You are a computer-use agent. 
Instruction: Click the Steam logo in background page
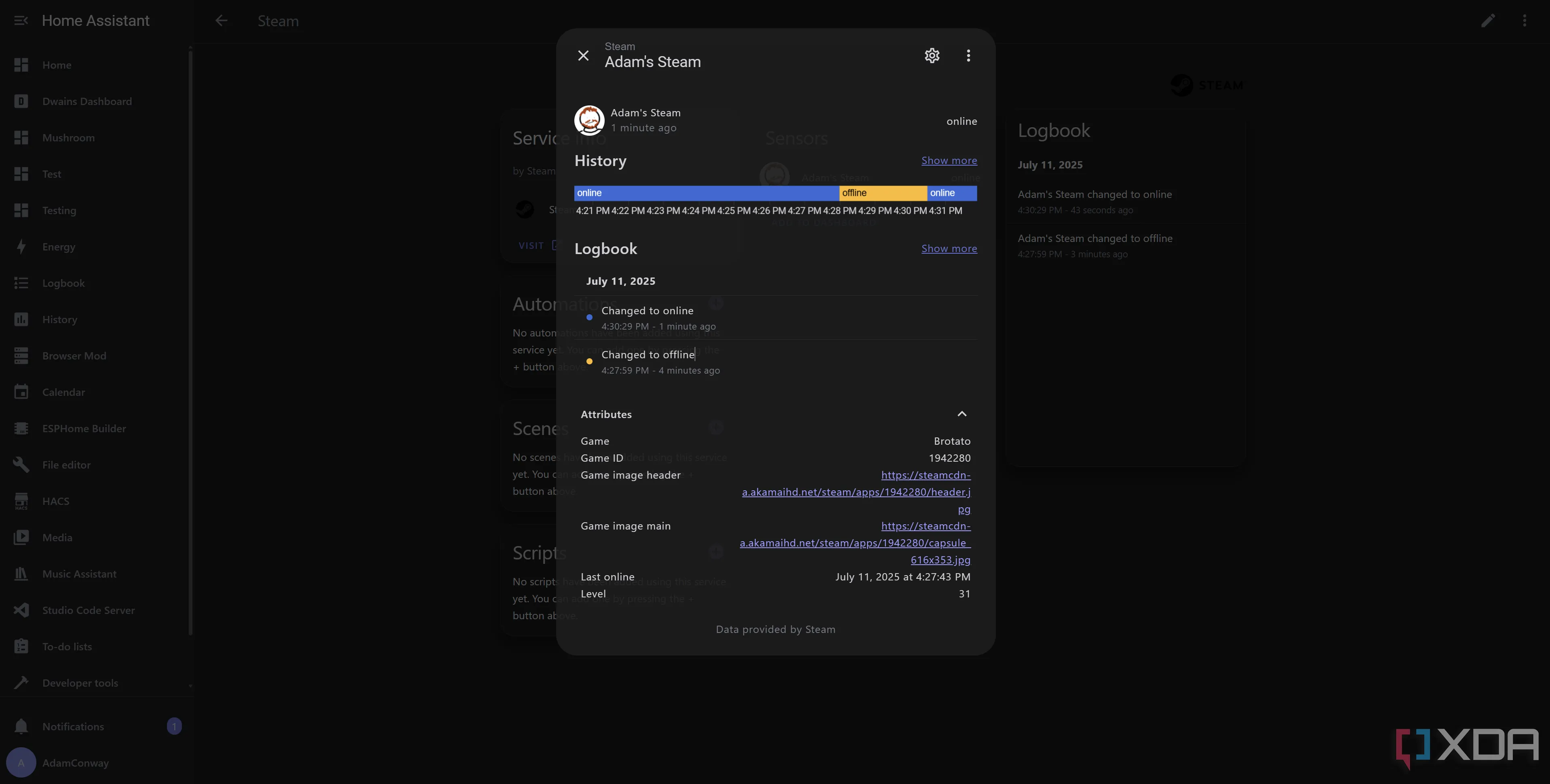click(1206, 85)
